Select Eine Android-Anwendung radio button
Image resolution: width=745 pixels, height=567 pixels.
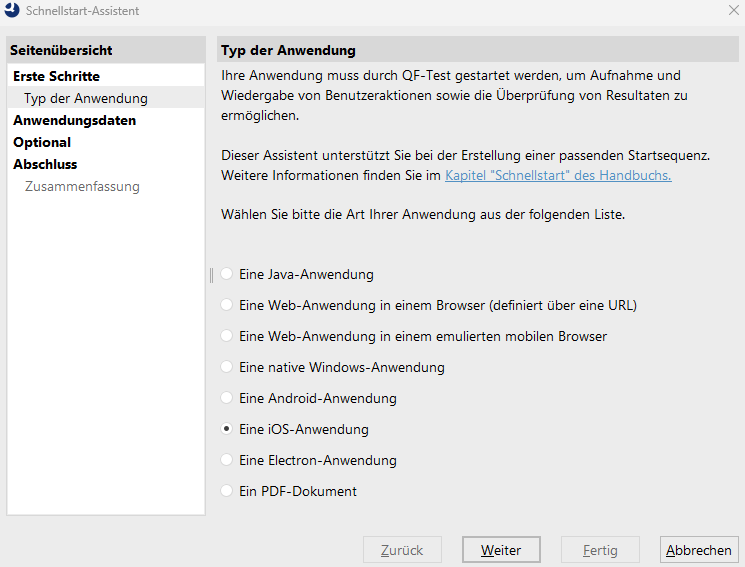coord(227,398)
